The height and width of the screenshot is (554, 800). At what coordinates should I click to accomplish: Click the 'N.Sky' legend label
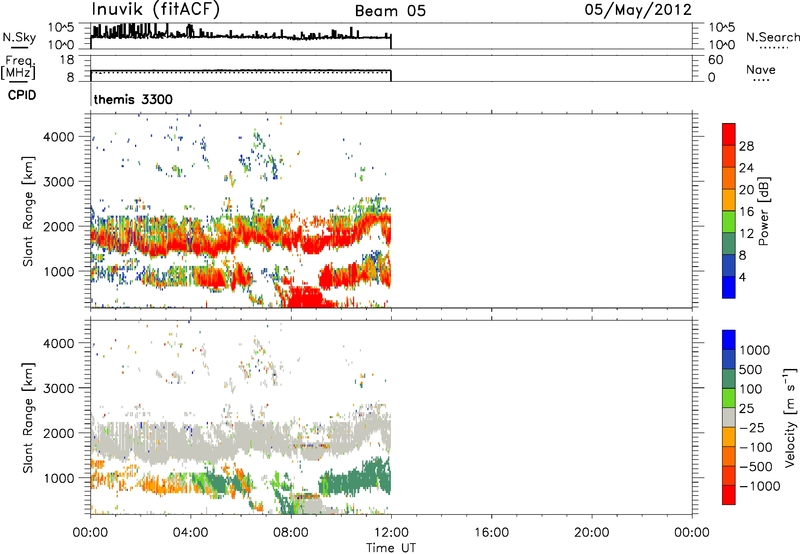tap(19, 37)
